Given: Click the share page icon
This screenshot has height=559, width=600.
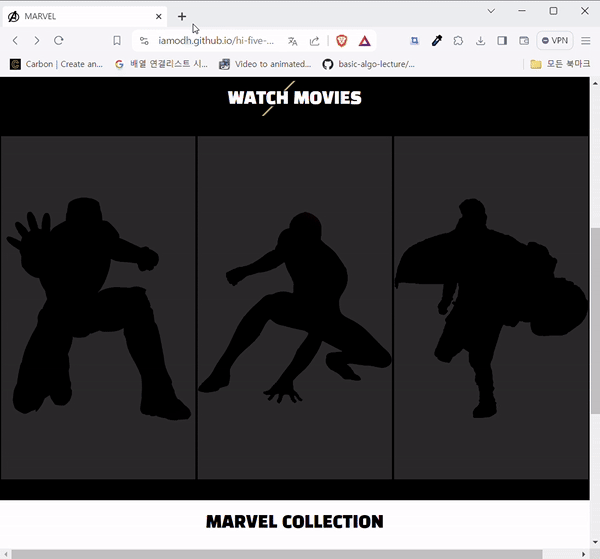Looking at the screenshot, I should click(315, 41).
